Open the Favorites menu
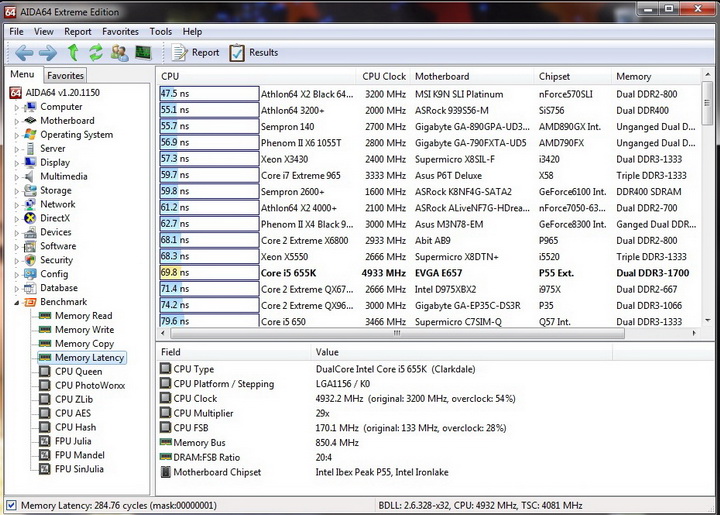 point(120,32)
